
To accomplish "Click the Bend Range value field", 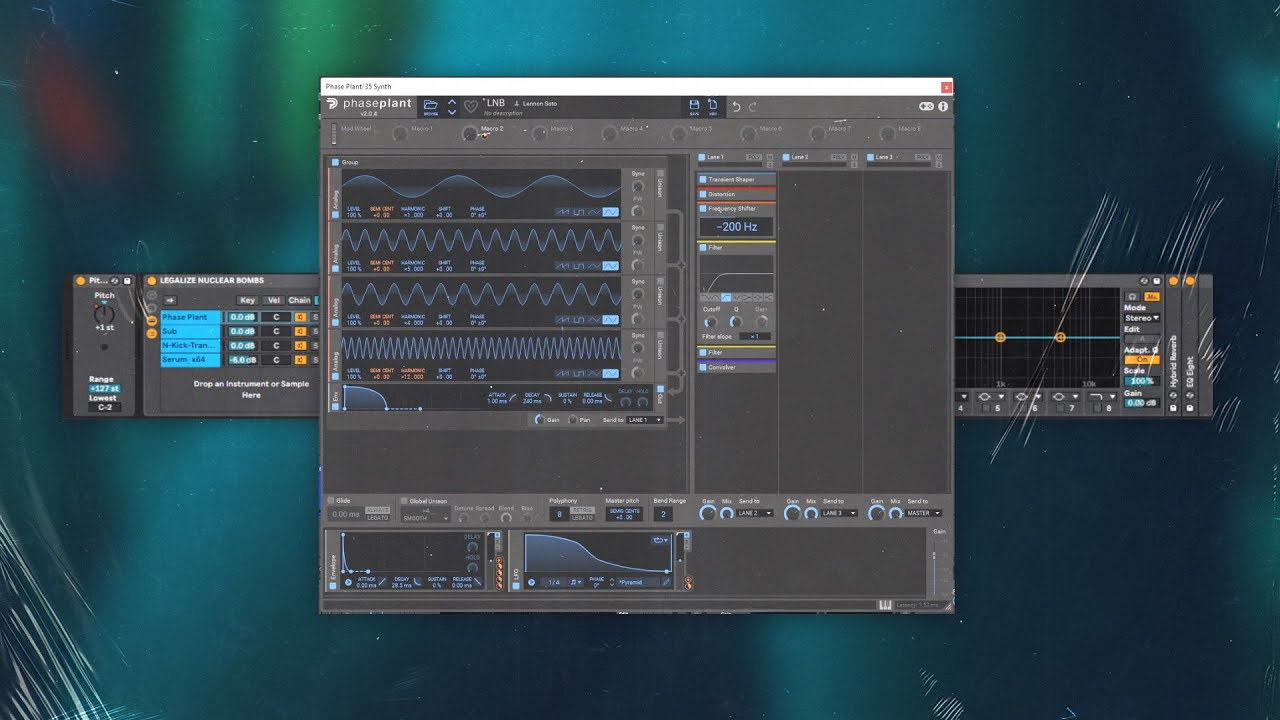I will click(x=662, y=514).
